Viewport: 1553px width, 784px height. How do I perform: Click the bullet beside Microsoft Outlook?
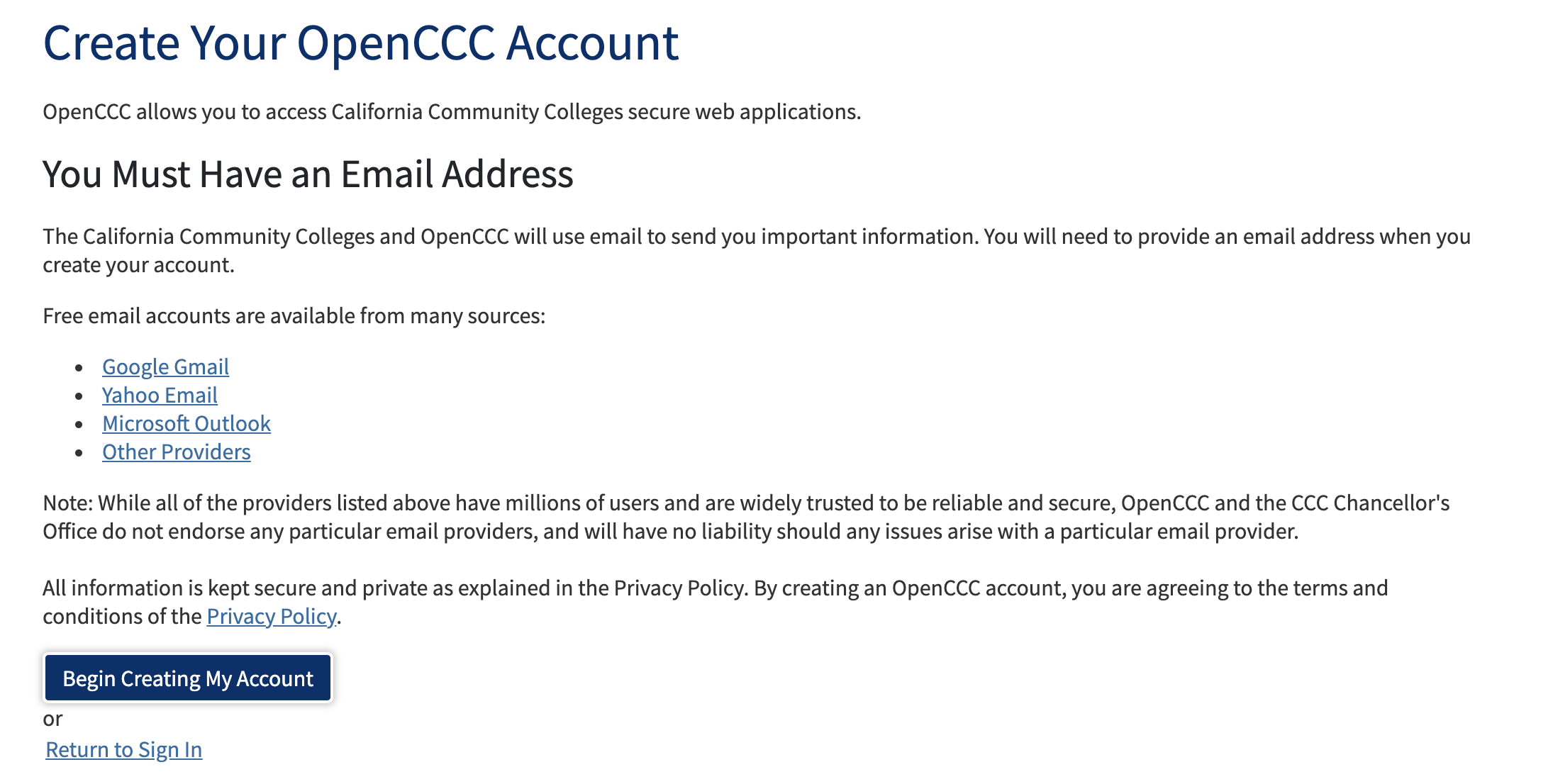click(x=79, y=424)
